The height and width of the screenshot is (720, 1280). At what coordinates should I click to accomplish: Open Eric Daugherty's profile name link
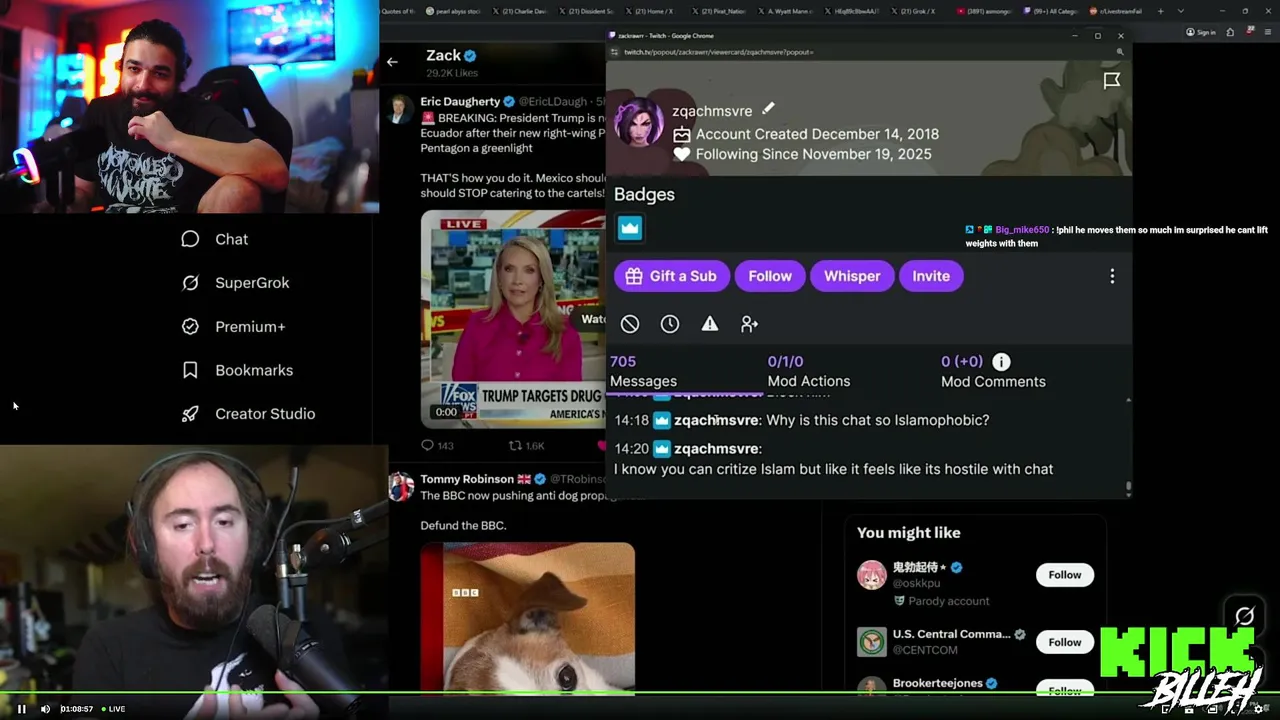tap(460, 101)
